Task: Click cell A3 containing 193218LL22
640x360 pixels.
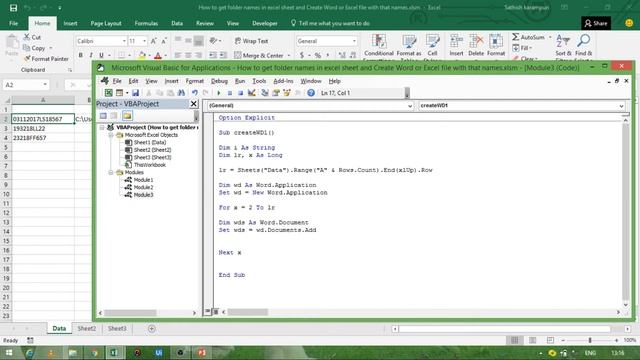Action: click(x=43, y=129)
